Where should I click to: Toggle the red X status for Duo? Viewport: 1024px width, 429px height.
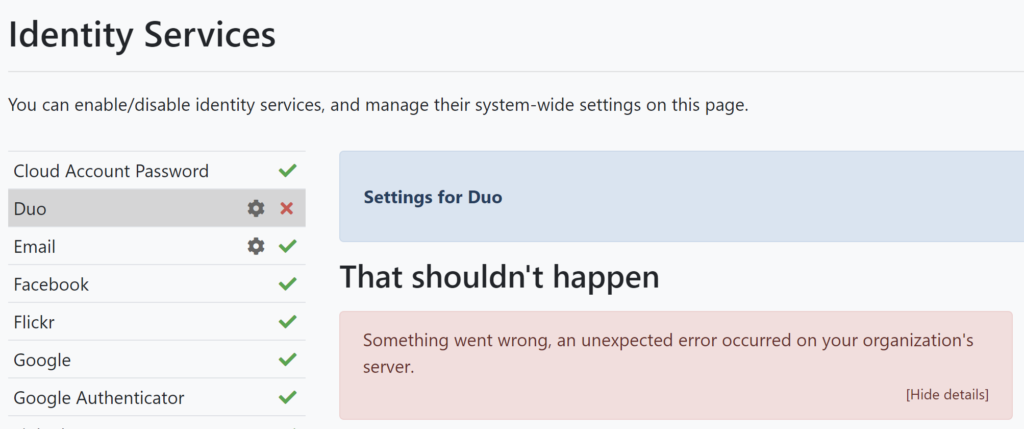click(287, 208)
